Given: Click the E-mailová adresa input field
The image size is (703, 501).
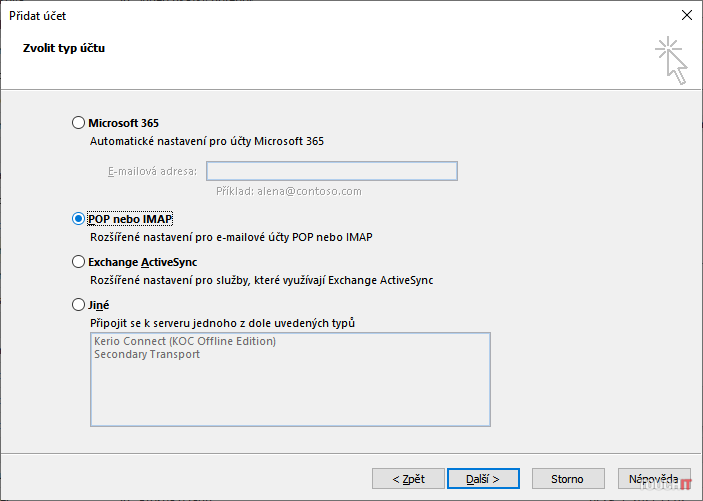Looking at the screenshot, I should click(331, 171).
